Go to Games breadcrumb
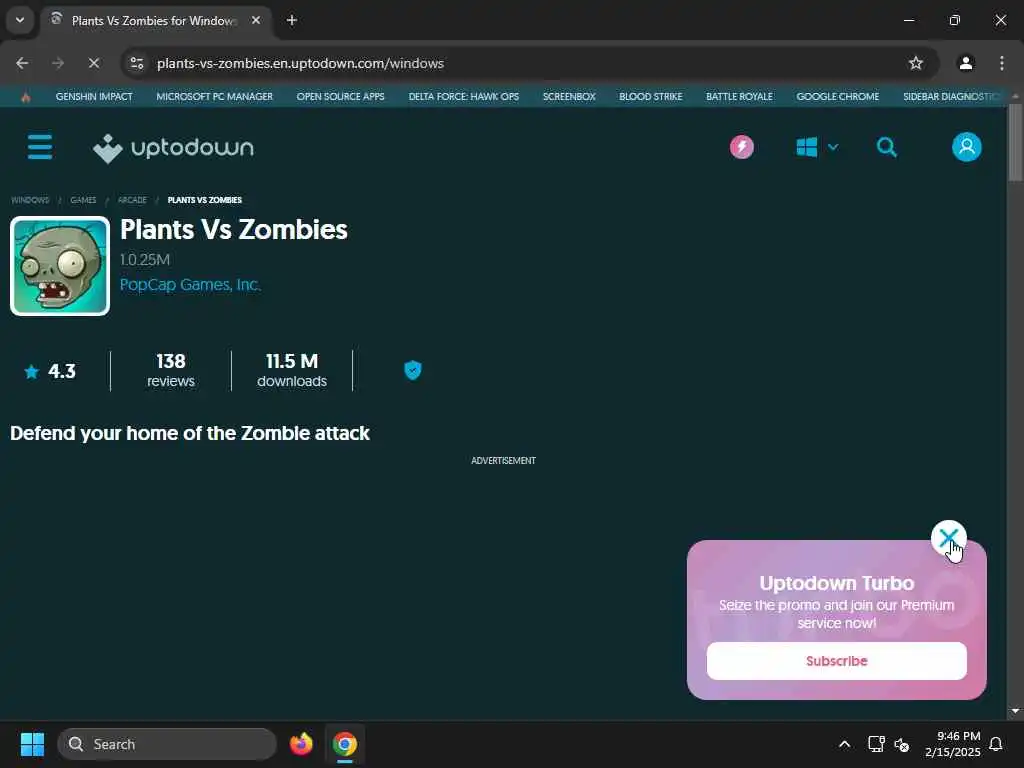 [x=83, y=200]
